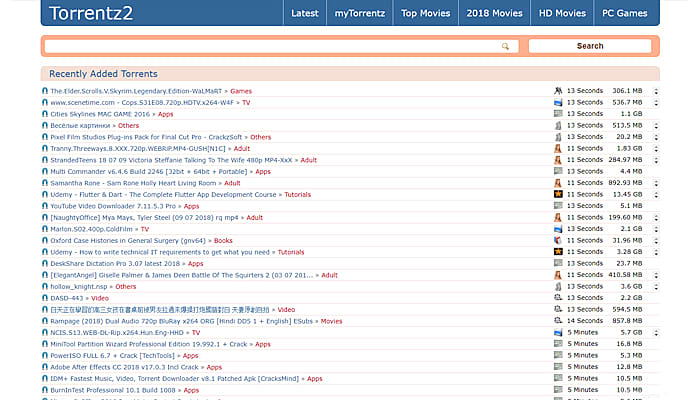
Task: Click the Tutorials category on Flutter row
Action: point(297,195)
